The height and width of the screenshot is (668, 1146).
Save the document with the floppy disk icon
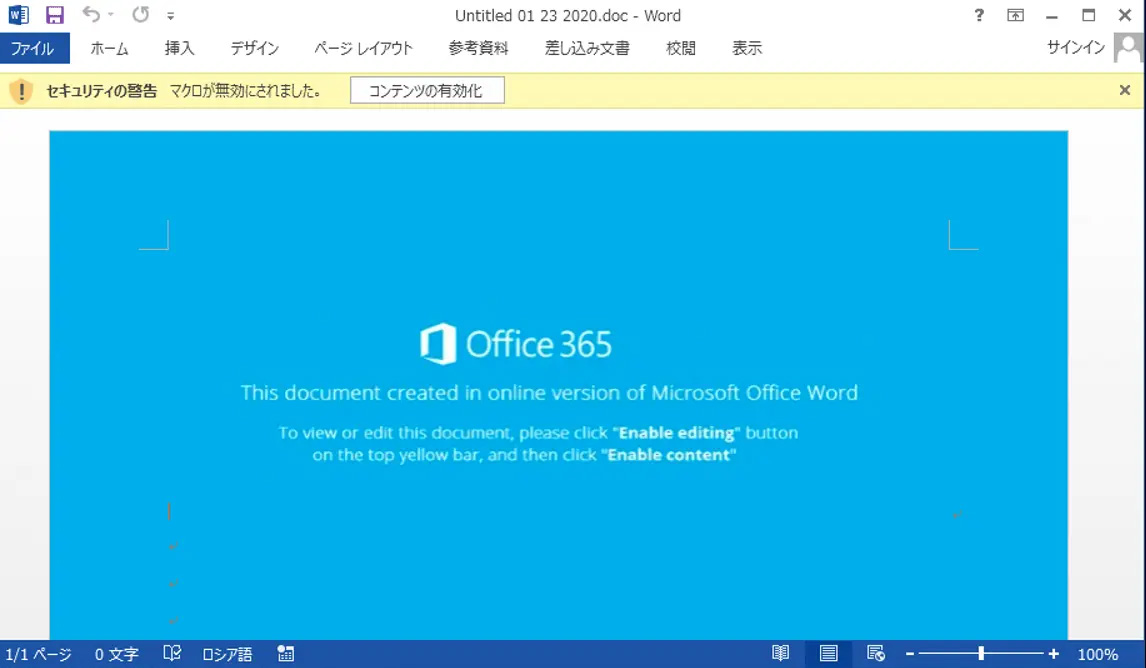[x=55, y=15]
